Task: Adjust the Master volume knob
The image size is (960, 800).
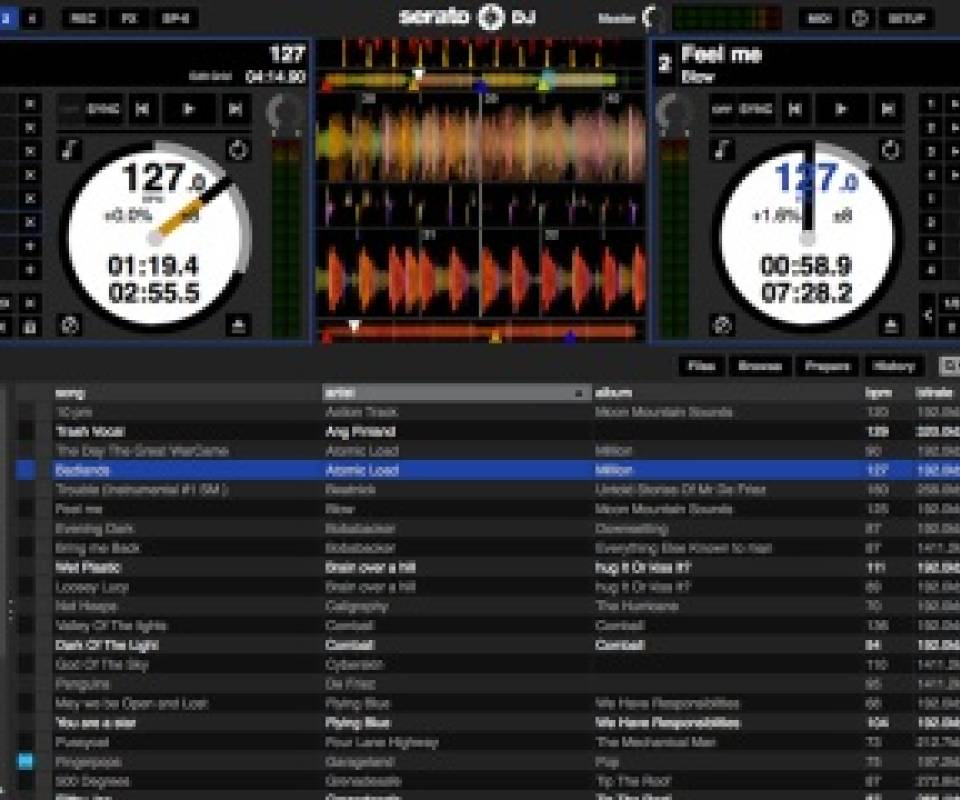Action: [653, 18]
